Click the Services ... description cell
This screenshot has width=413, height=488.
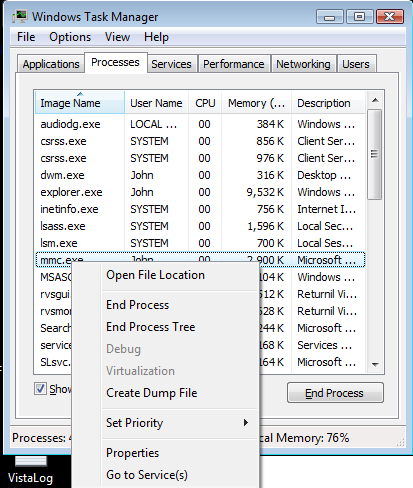click(324, 345)
